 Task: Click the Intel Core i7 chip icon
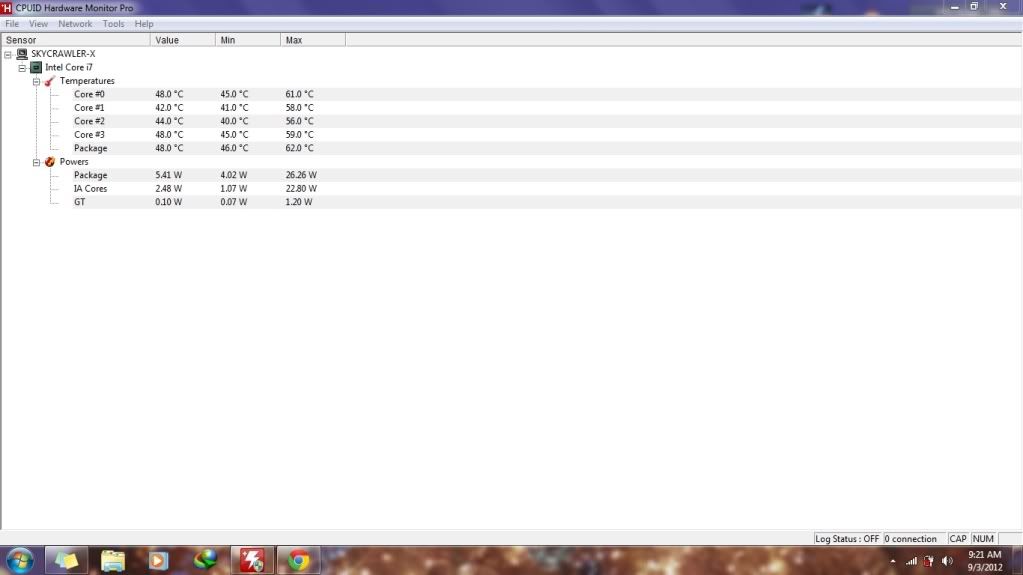(x=36, y=68)
